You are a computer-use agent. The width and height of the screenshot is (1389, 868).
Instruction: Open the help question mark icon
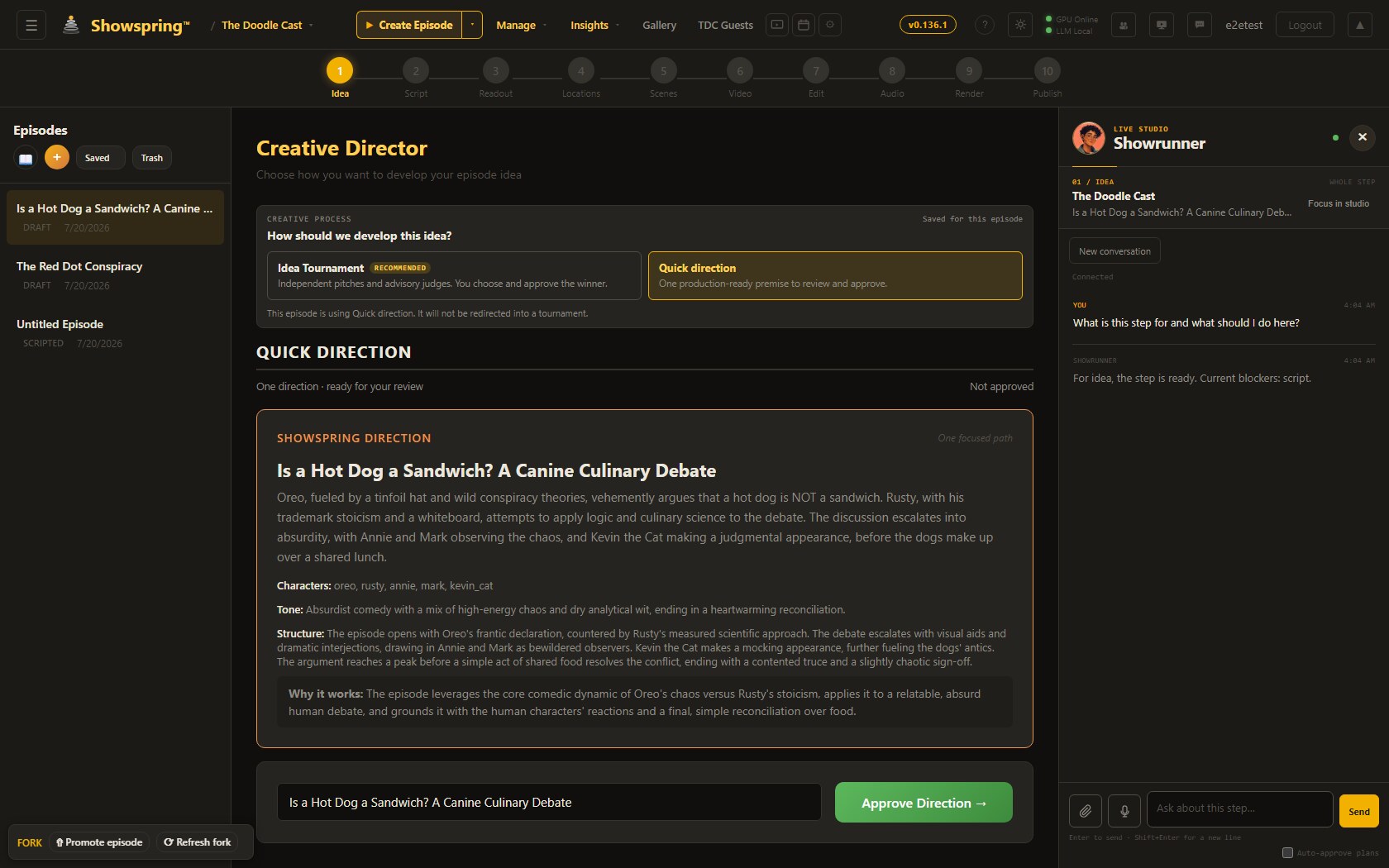click(984, 25)
